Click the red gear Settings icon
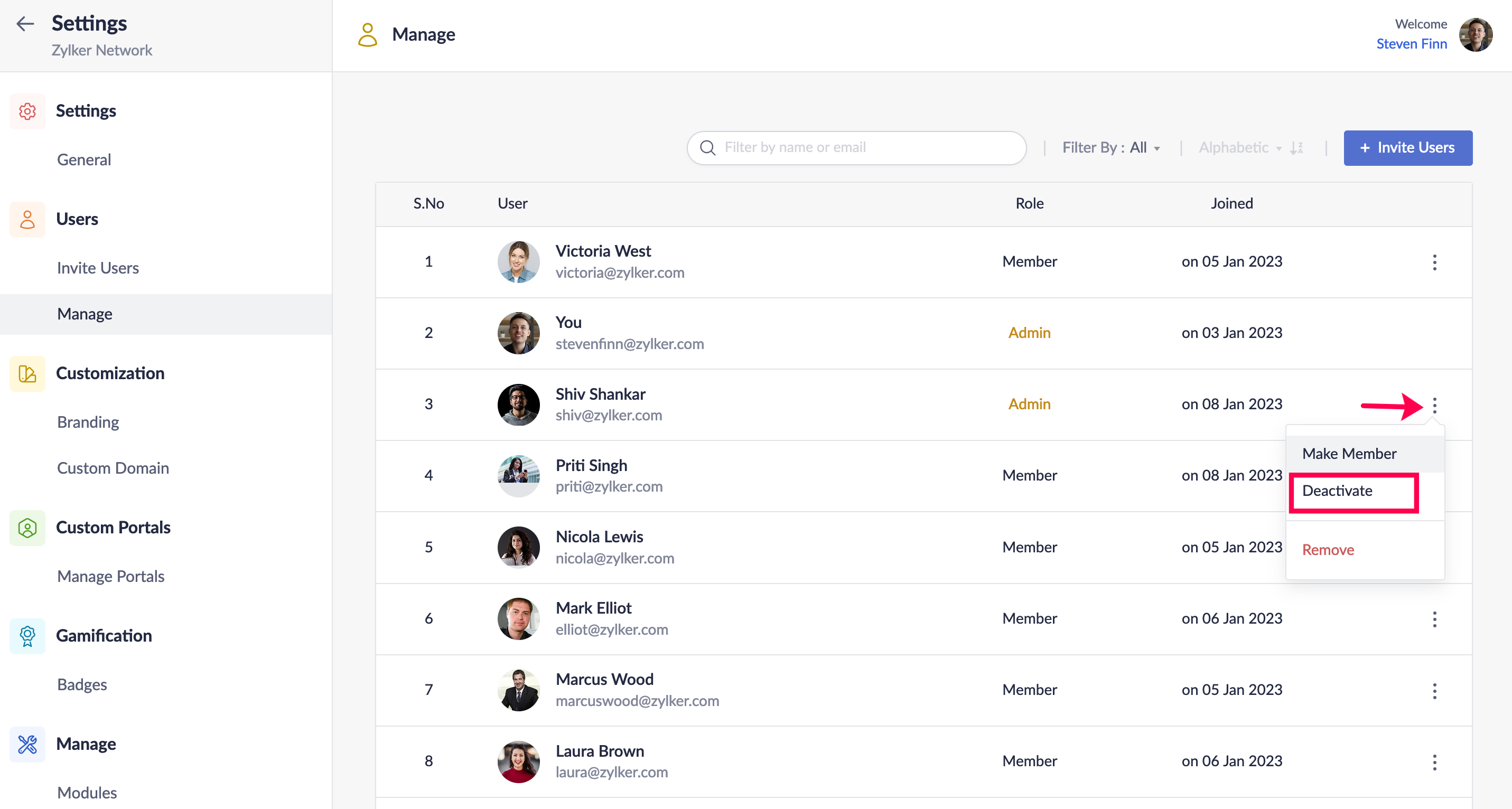This screenshot has height=809, width=1512. click(x=27, y=111)
